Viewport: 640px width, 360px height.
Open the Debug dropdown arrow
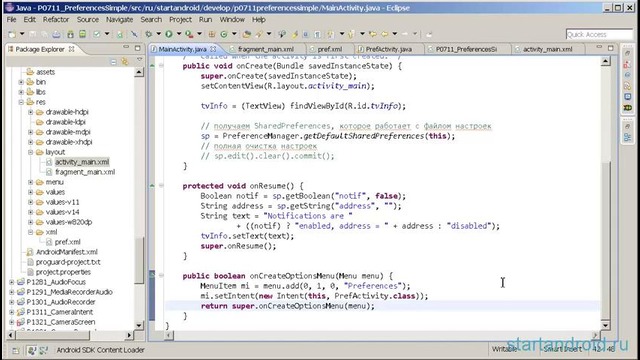coord(158,34)
